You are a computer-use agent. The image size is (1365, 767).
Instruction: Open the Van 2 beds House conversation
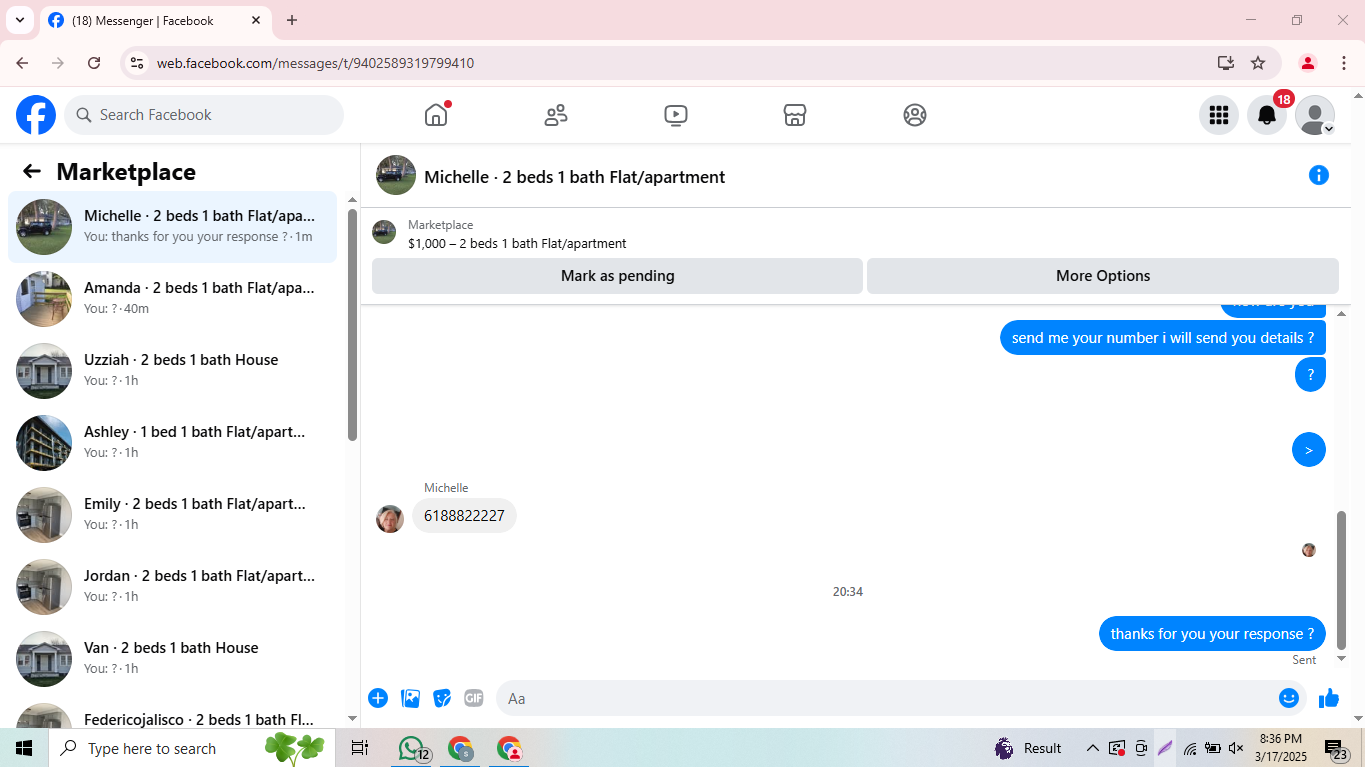click(x=172, y=659)
